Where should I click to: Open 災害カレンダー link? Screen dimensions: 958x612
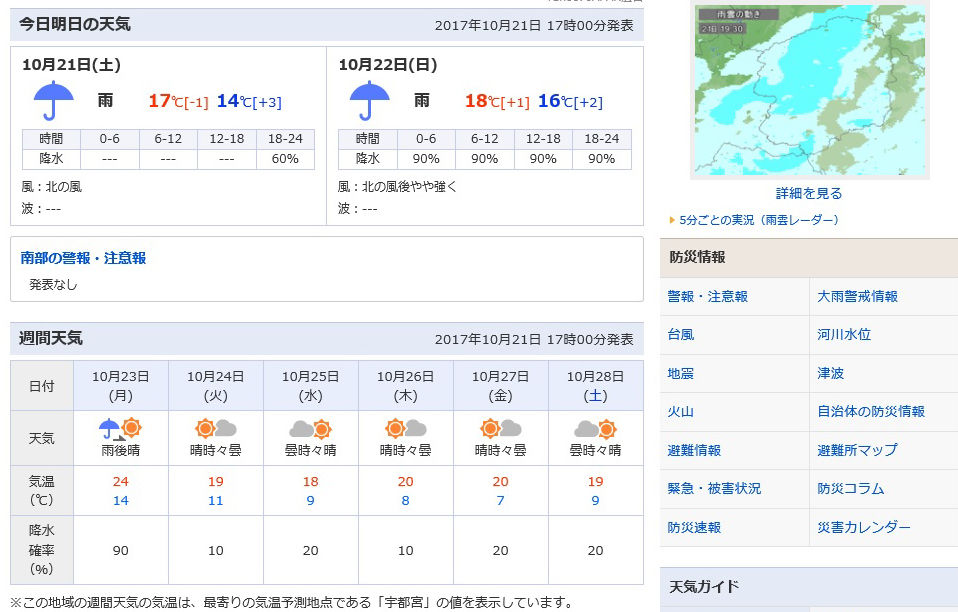(x=864, y=527)
